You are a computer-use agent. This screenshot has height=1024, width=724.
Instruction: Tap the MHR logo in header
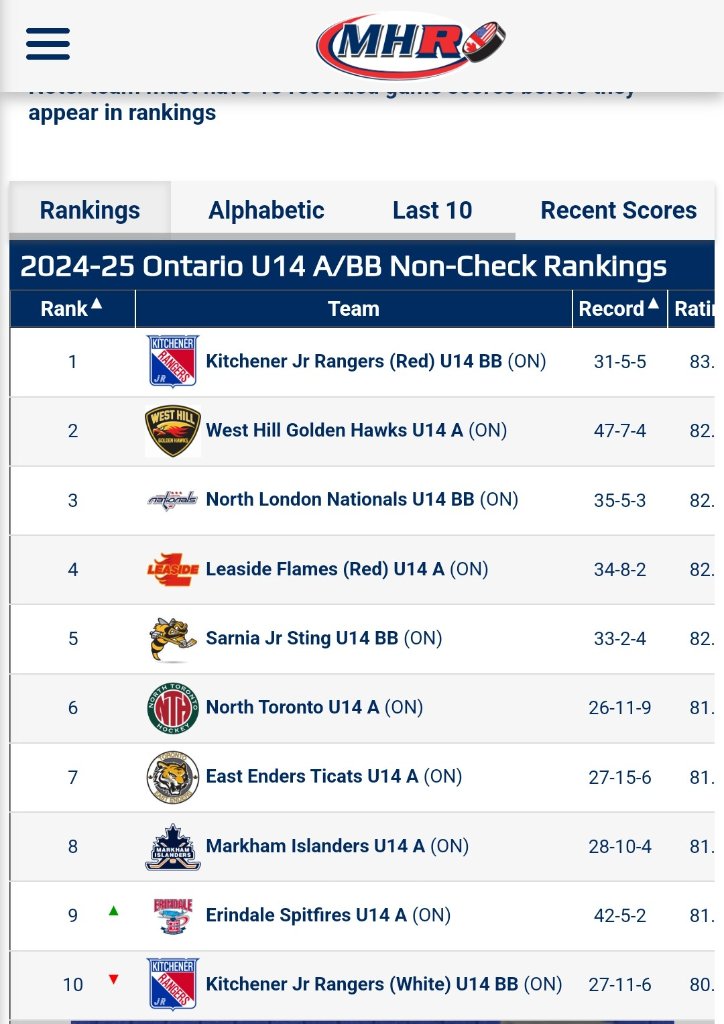click(x=411, y=46)
